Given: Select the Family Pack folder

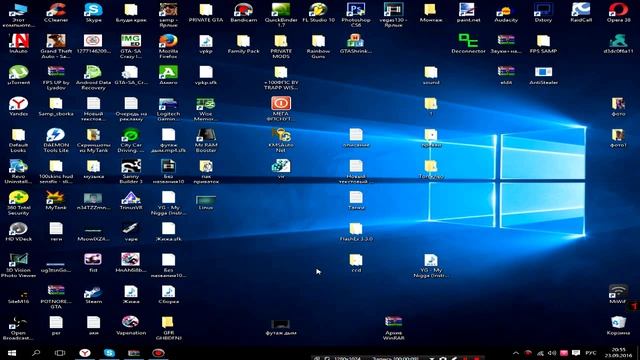Looking at the screenshot, I should point(243,43).
